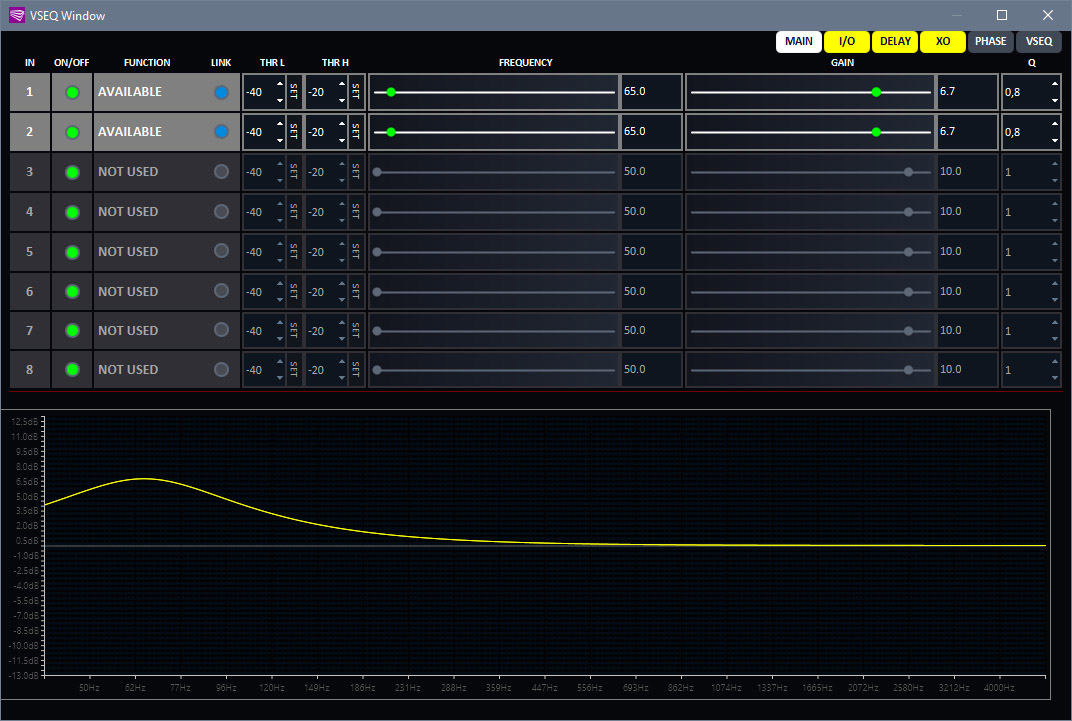Toggle ON/OFF indicator for input 3
The width and height of the screenshot is (1072, 721).
[72, 172]
